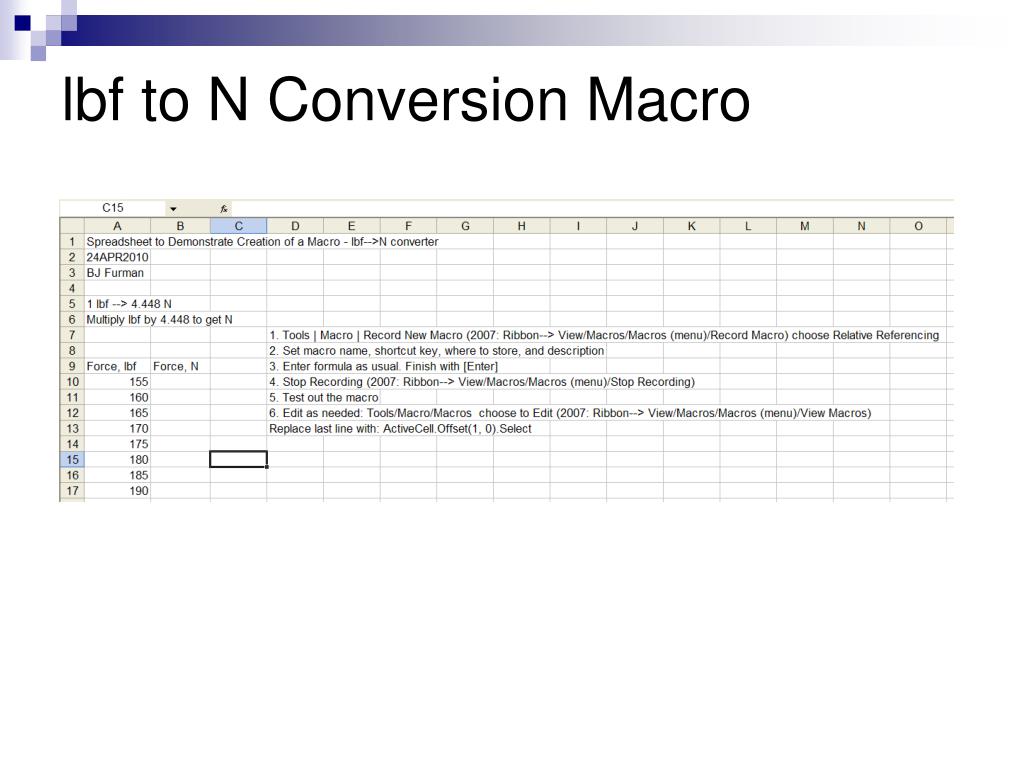
Task: Select row 17 header
Action: pyautogui.click(x=72, y=491)
